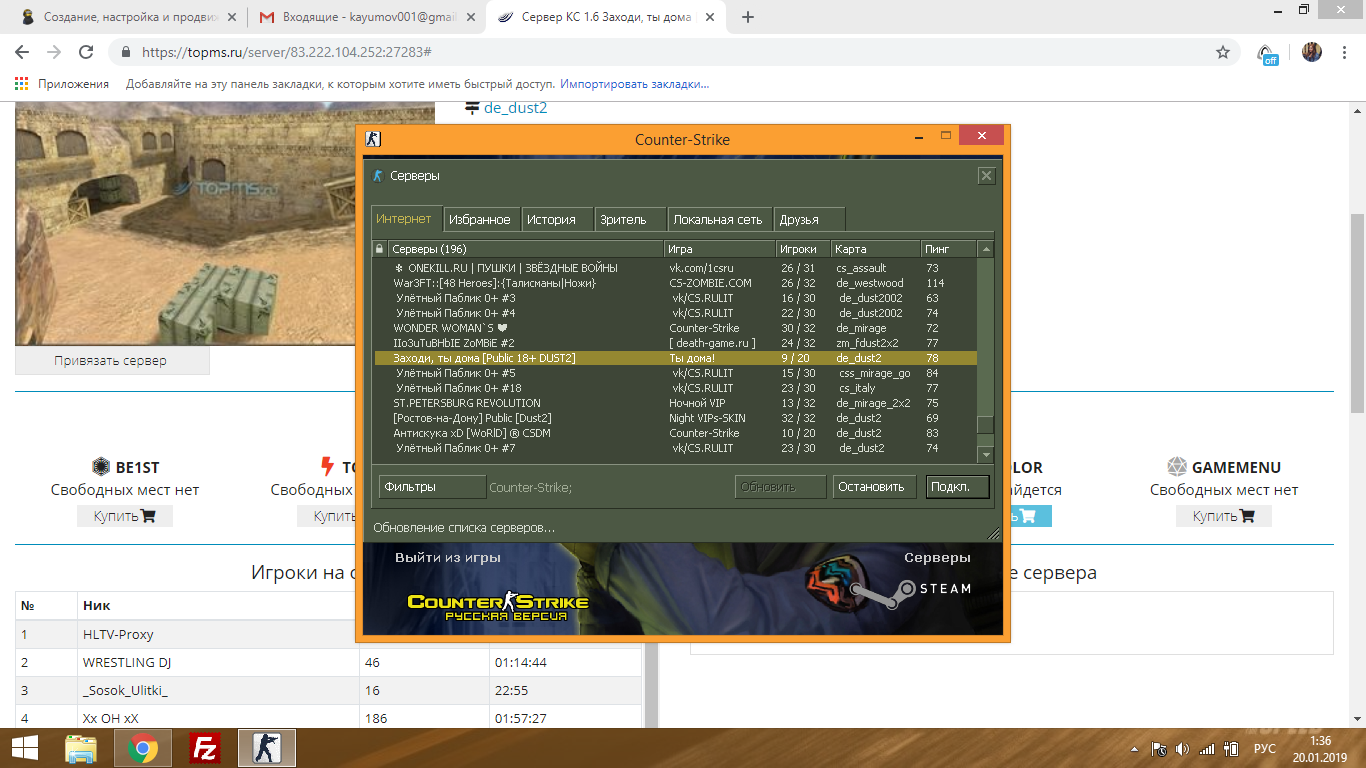Select the WONDER WOMAN`S server row
This screenshot has height=768, width=1366.
click(675, 328)
